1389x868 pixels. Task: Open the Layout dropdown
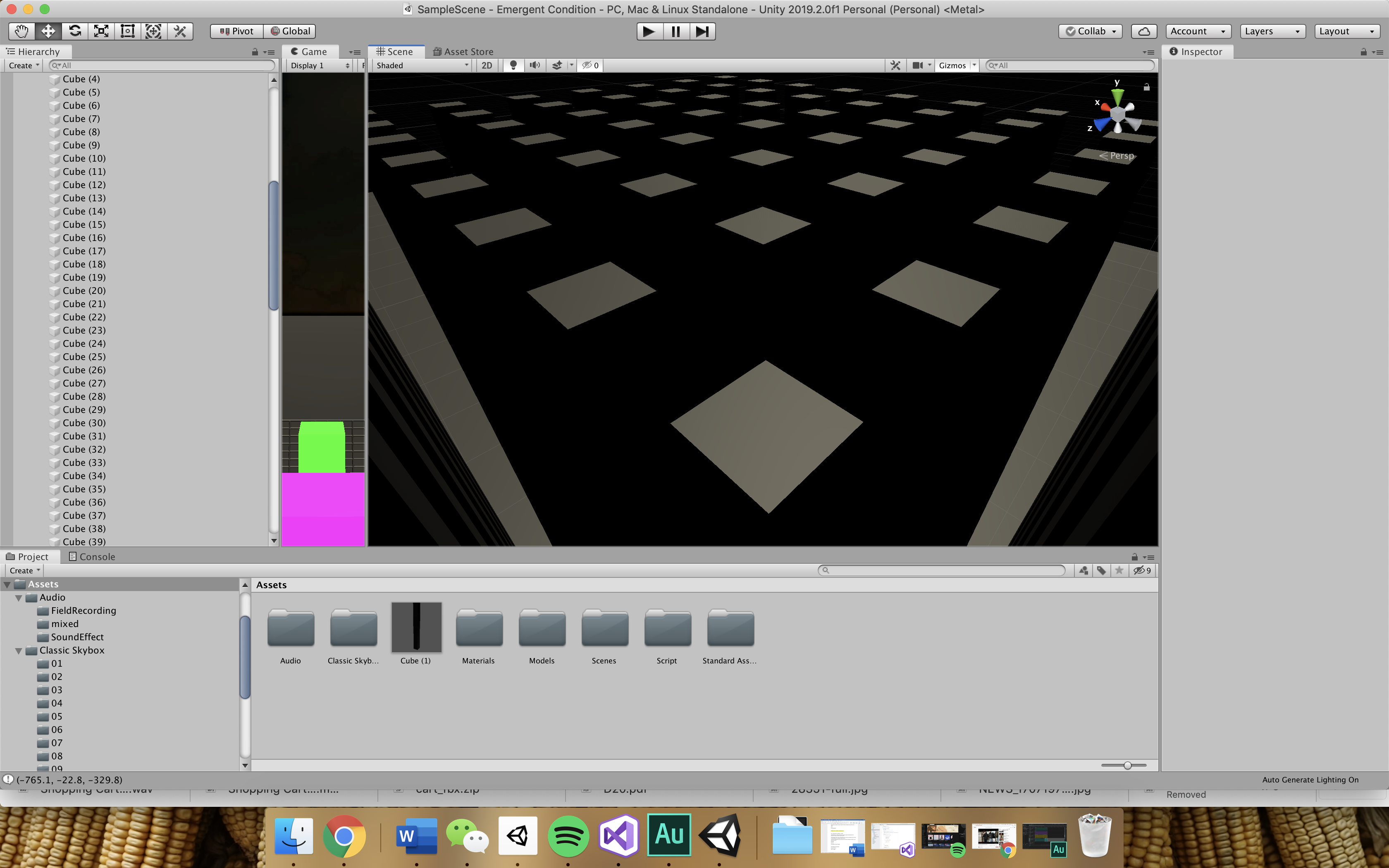(1346, 31)
